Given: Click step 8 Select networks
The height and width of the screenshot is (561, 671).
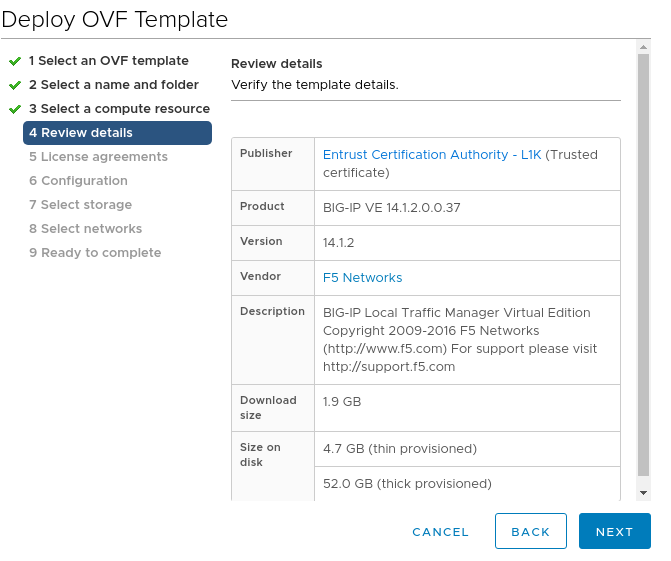Looking at the screenshot, I should click(x=86, y=229).
